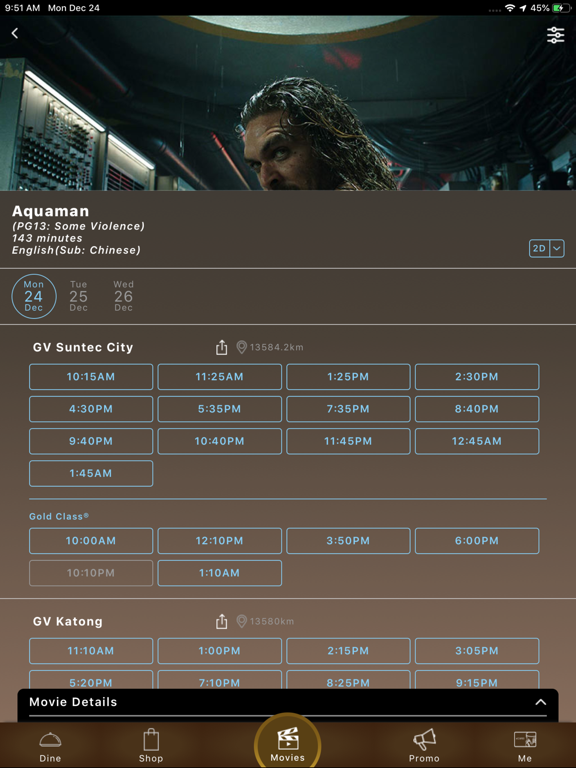576x768 pixels.
Task: Choose GV Katong 1:00PM showtime
Action: coord(219,651)
